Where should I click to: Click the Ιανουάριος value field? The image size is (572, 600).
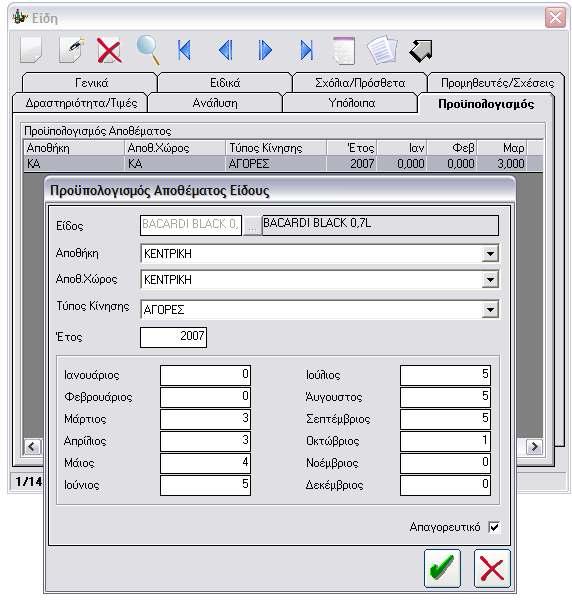point(205,375)
